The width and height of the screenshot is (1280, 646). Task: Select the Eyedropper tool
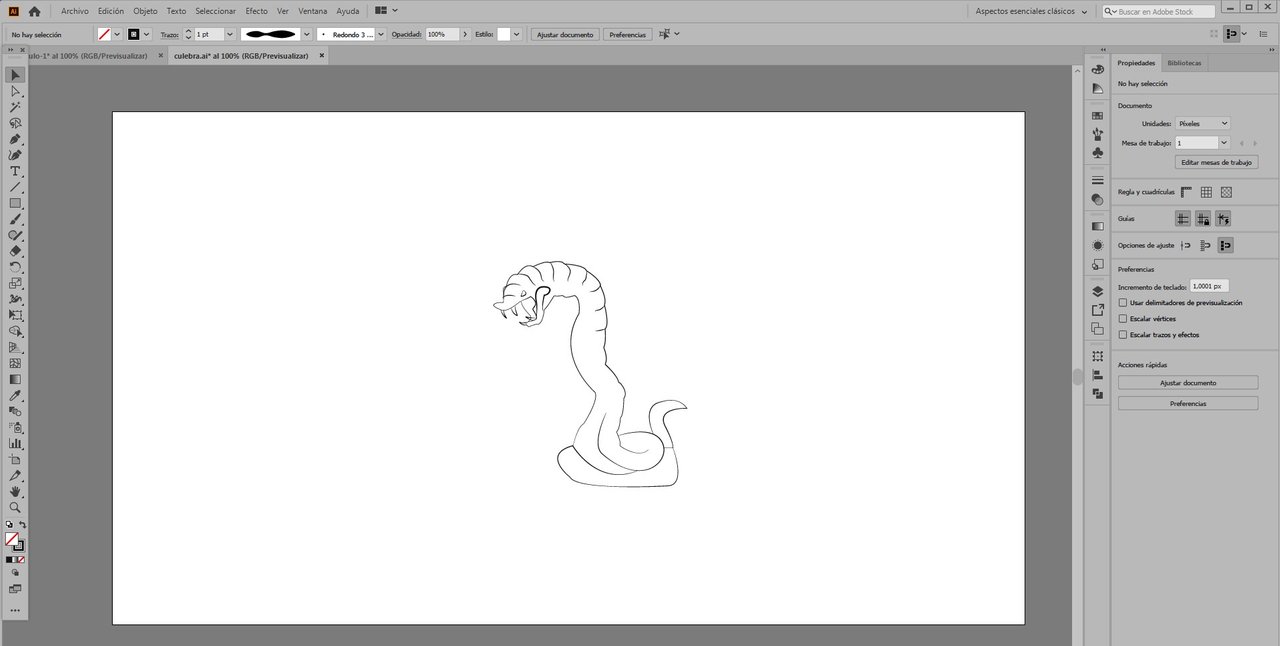[15, 395]
